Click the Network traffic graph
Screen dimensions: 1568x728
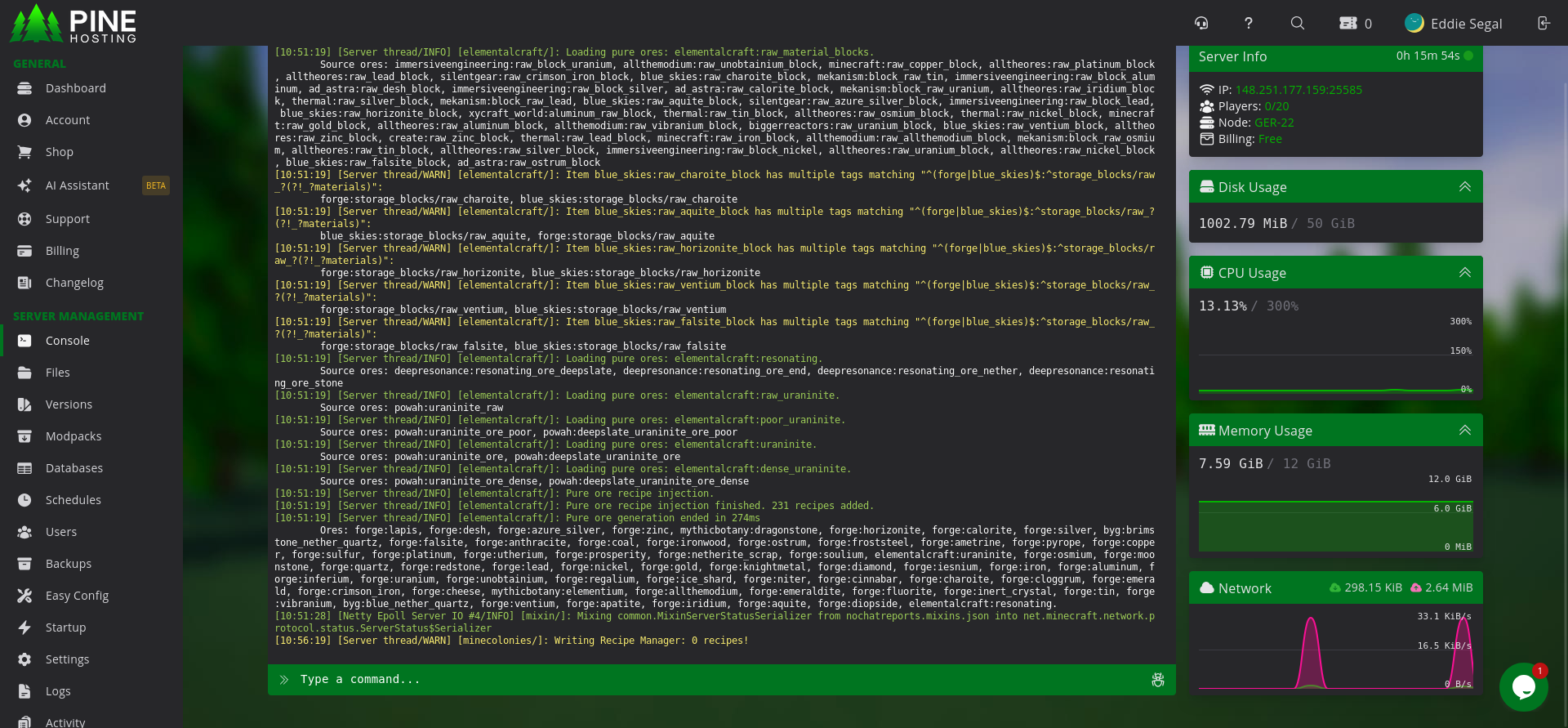(1336, 650)
